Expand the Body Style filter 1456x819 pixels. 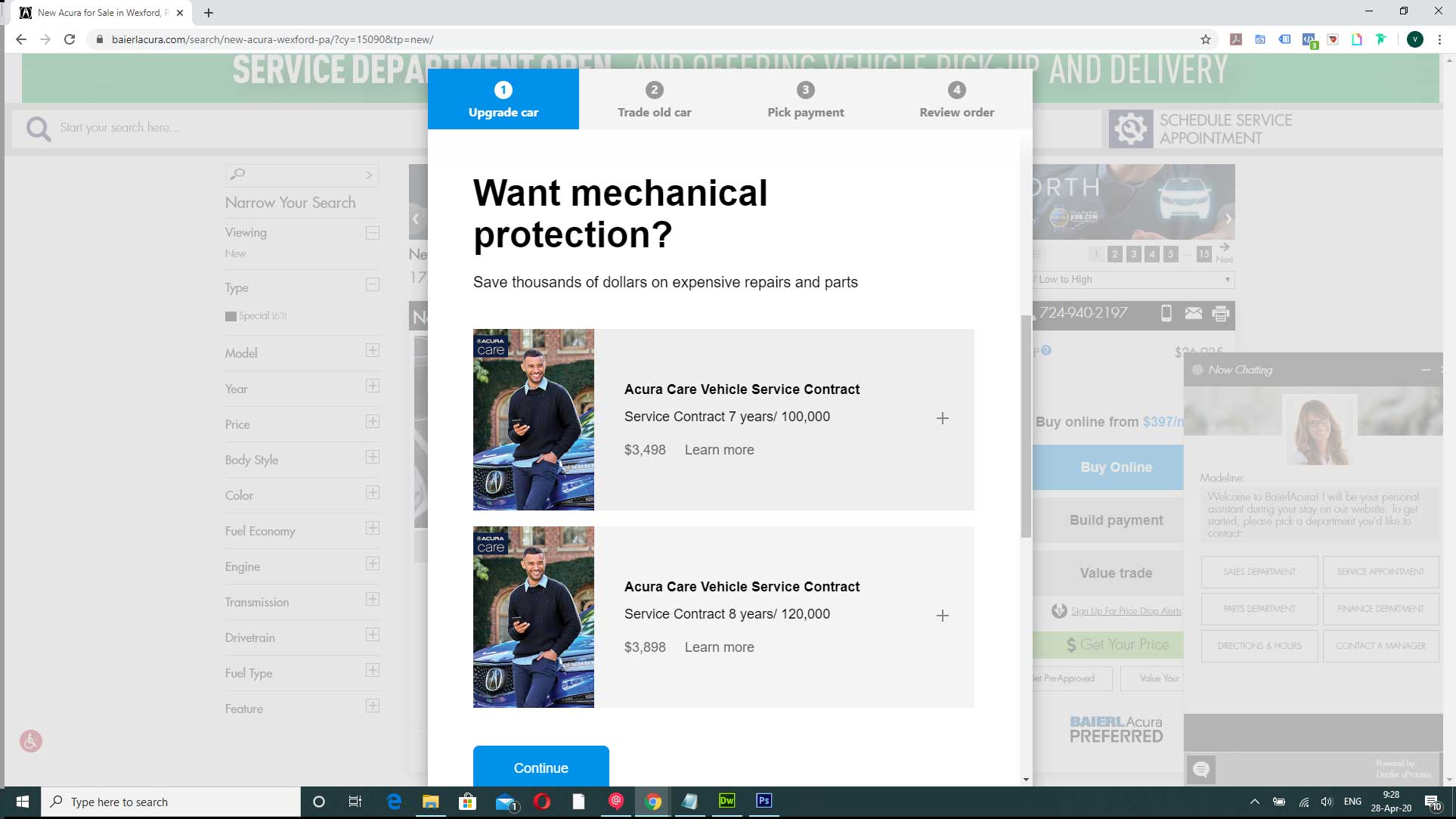pos(372,457)
